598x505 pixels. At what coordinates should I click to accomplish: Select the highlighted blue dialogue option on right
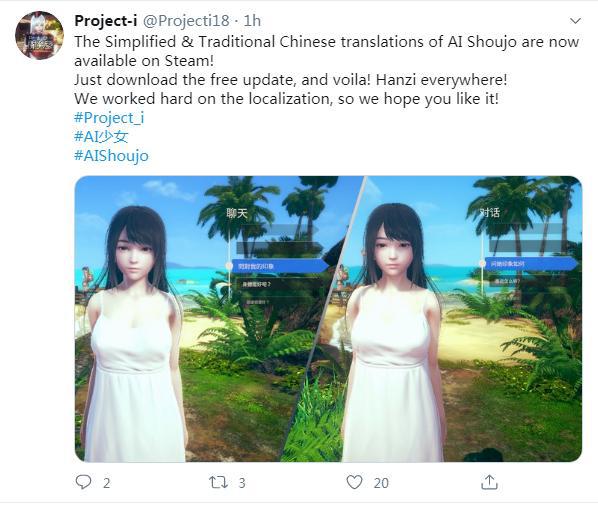tap(531, 264)
